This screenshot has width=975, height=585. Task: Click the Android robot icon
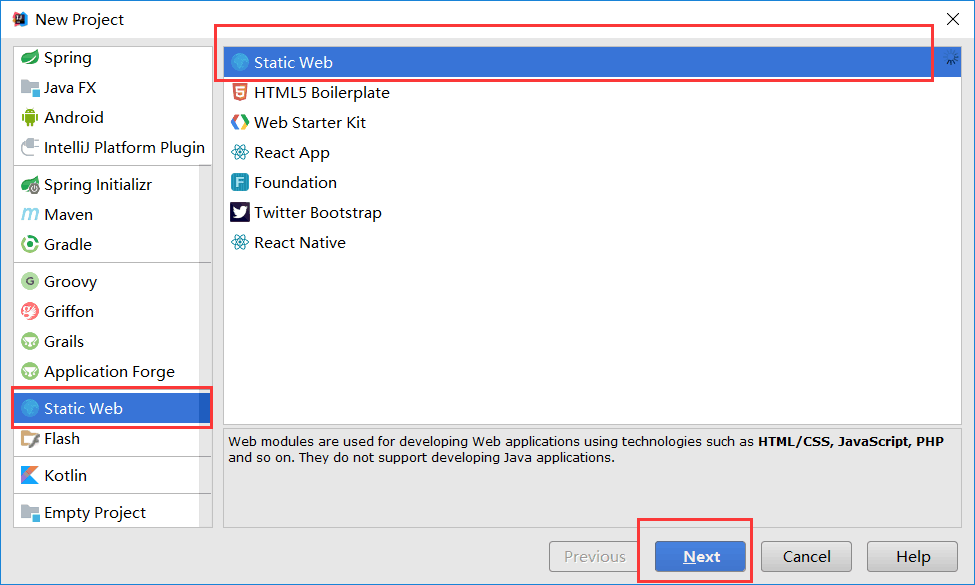point(30,117)
